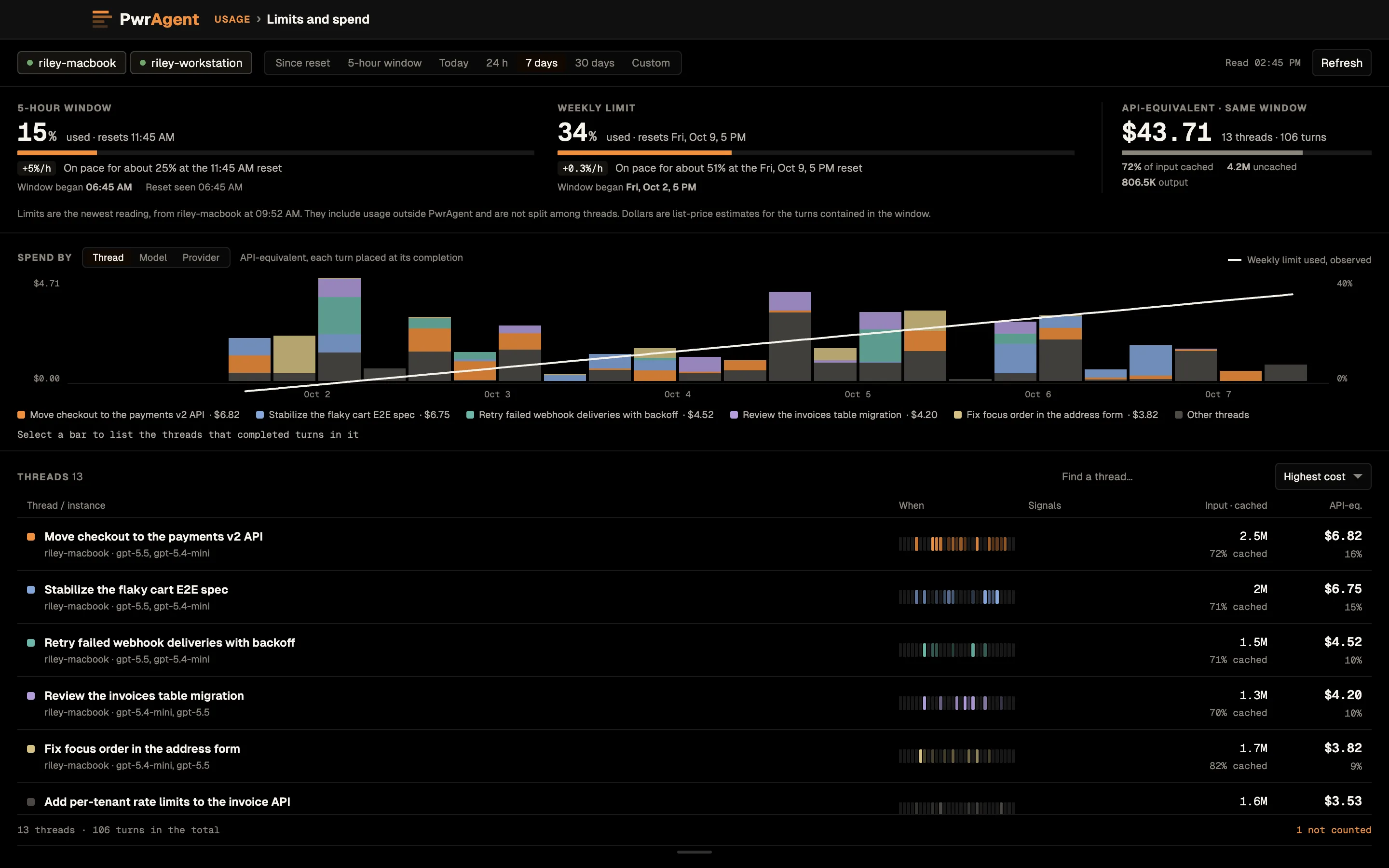Open Fix focus order in address form thread

pyautogui.click(x=694, y=756)
